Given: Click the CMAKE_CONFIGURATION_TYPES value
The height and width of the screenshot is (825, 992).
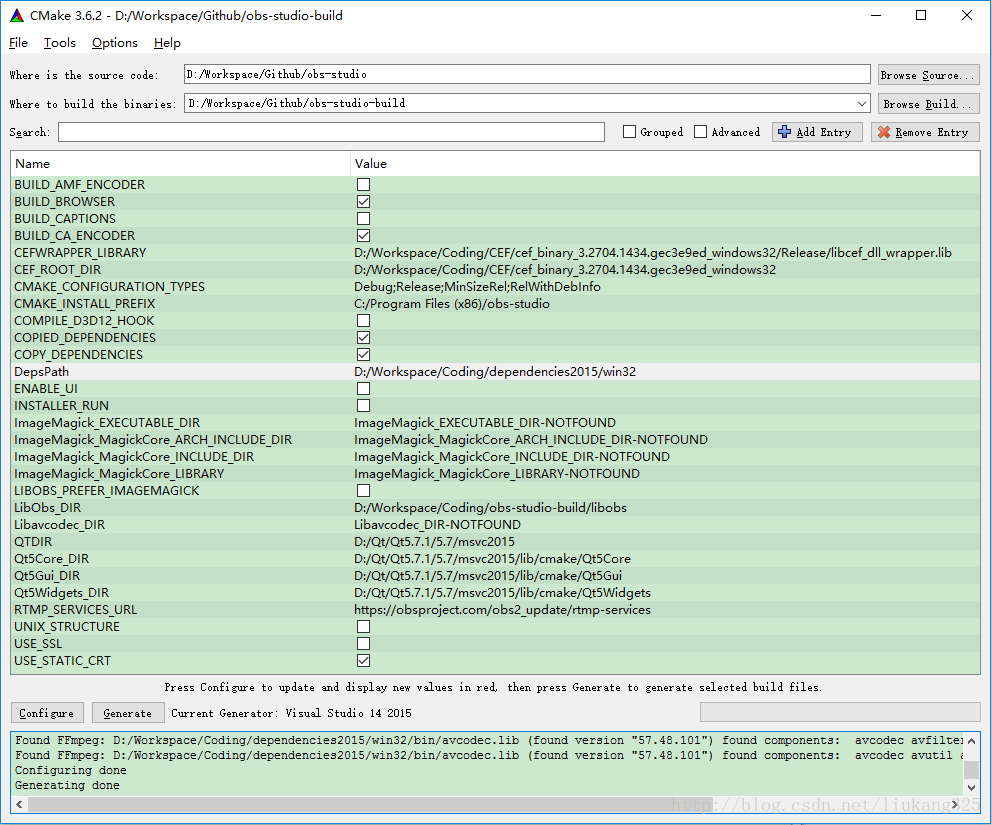Looking at the screenshot, I should pyautogui.click(x=477, y=287).
